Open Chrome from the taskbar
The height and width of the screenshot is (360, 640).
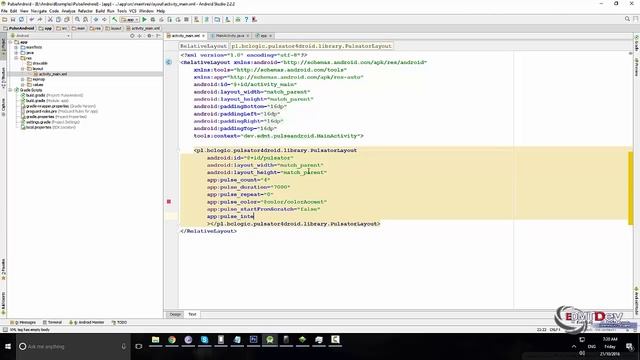coord(172,340)
